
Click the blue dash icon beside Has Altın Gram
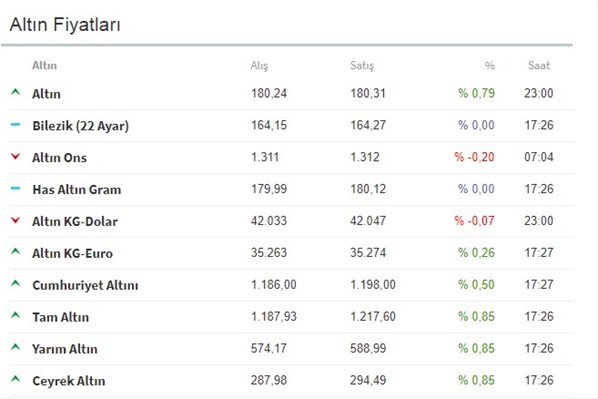pos(15,188)
